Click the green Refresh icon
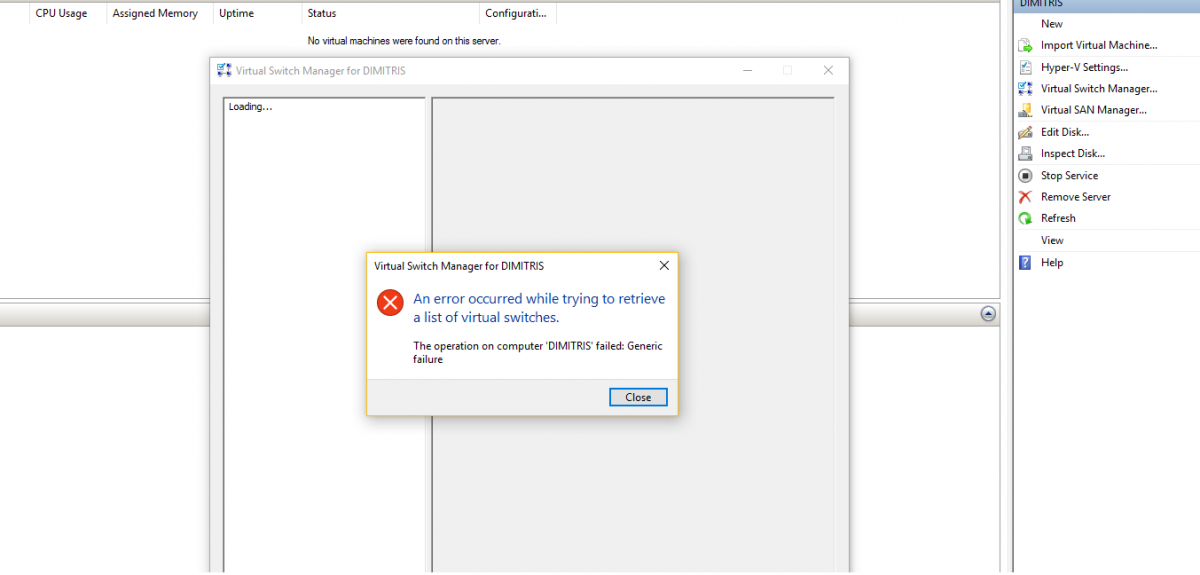Screen dimensions: 1200x575 coord(1024,218)
